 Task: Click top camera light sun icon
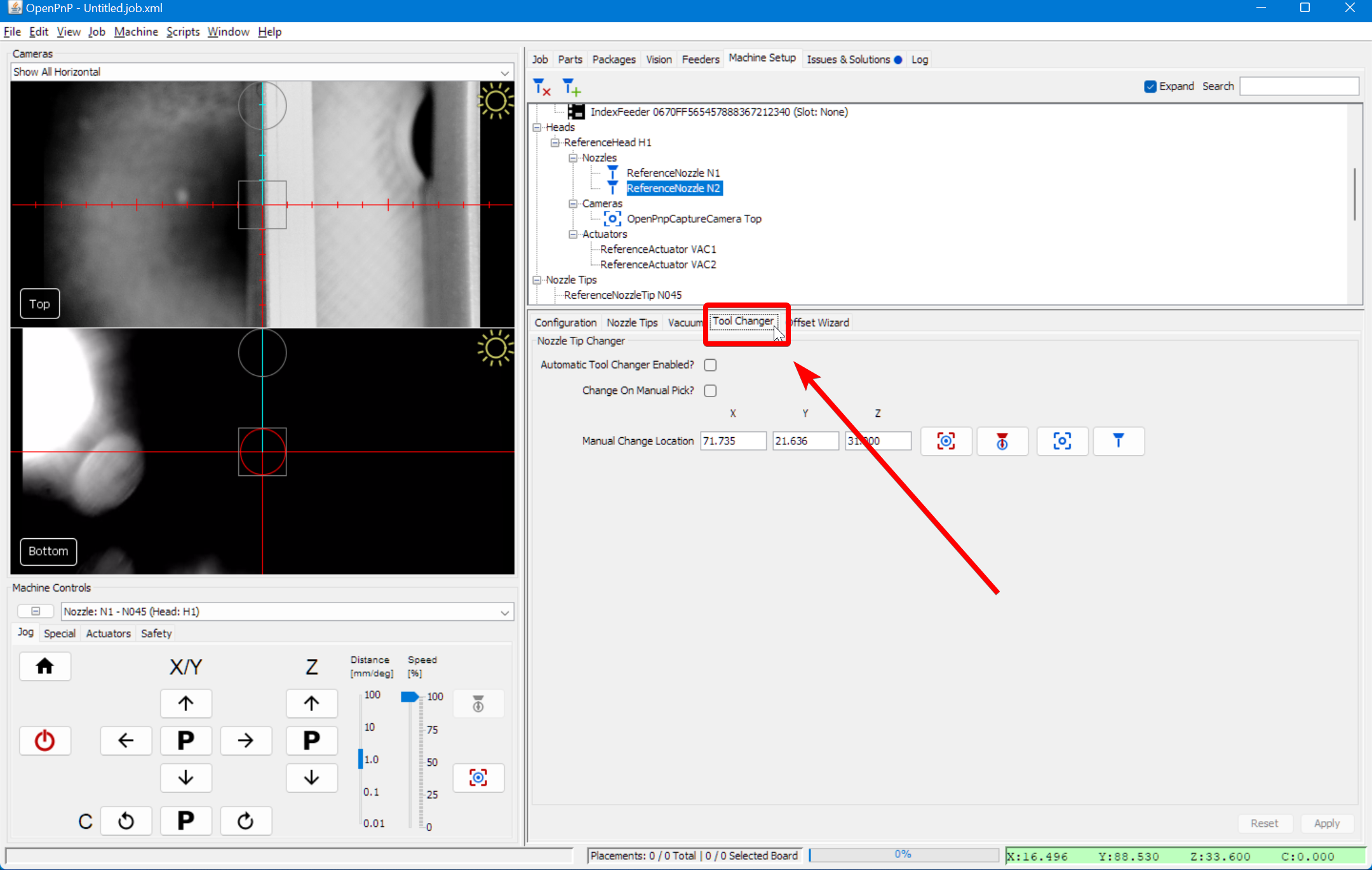click(x=495, y=102)
